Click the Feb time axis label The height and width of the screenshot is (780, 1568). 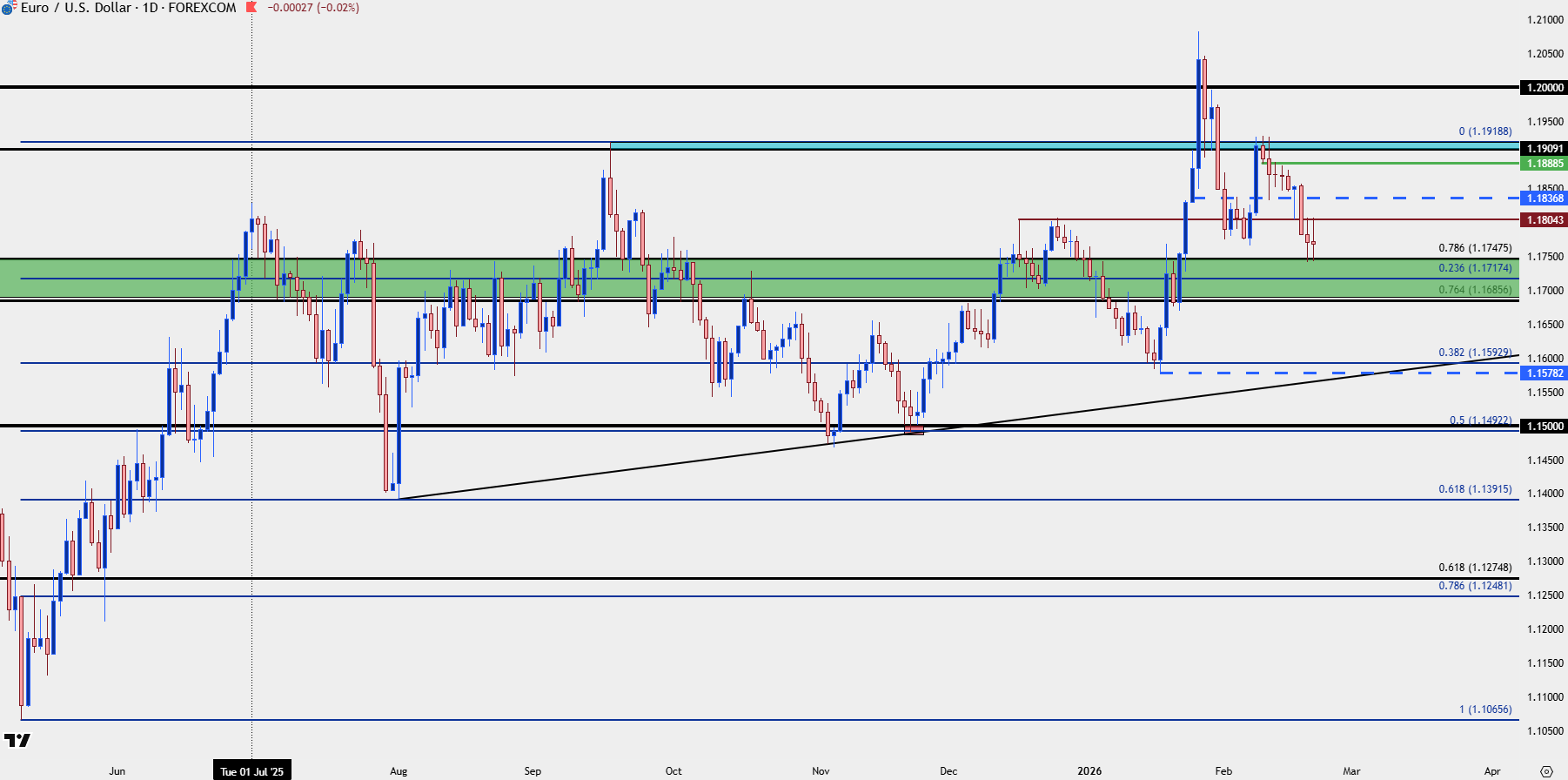coord(1223,771)
